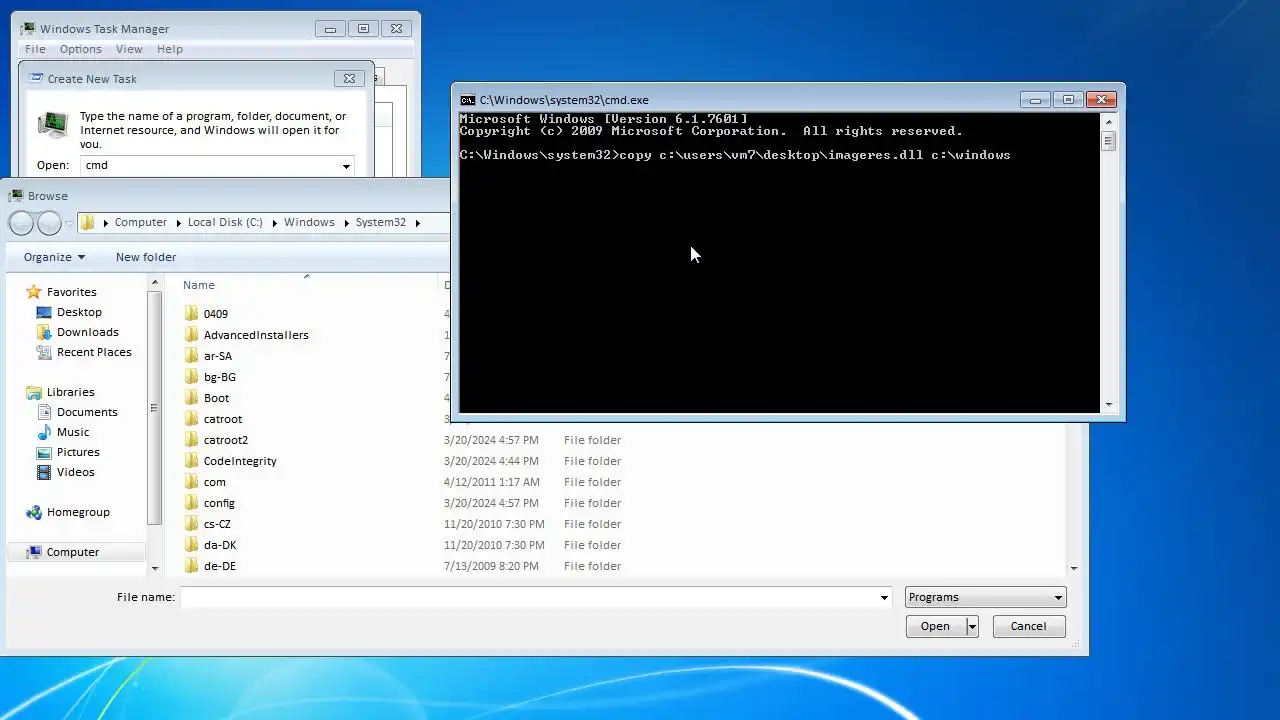Screen dimensions: 1280x720
Task: Select the ar-SA folder icon
Action: tap(192, 356)
